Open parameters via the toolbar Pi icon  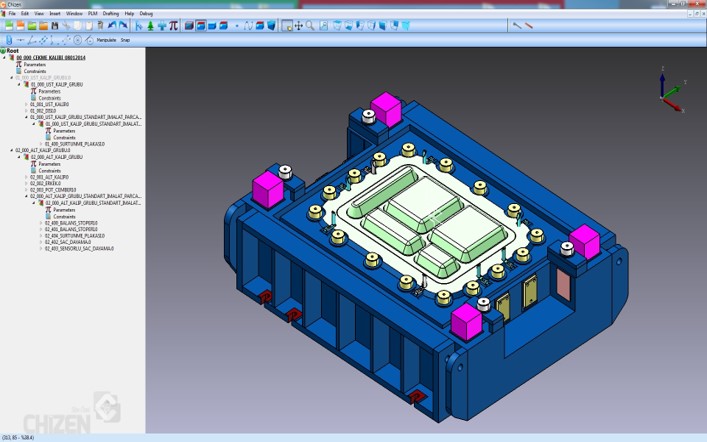point(173,26)
